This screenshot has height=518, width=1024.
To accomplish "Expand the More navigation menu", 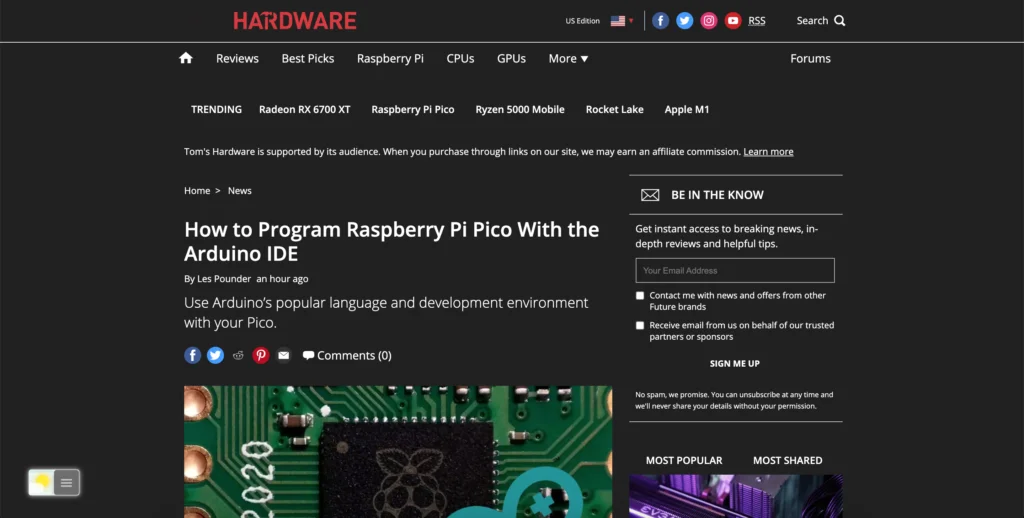I will (568, 59).
